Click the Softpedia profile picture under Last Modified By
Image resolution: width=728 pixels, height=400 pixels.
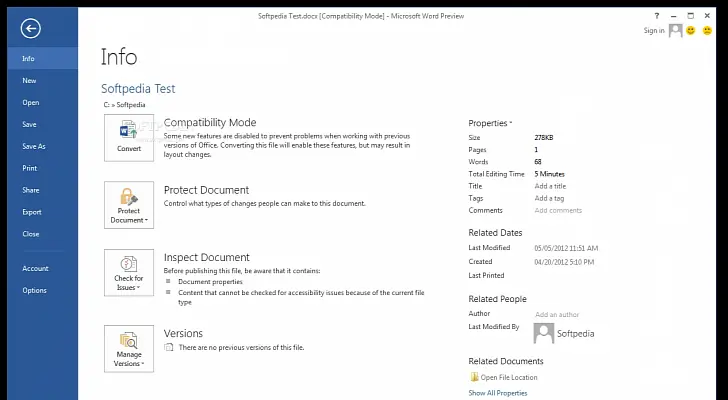pyautogui.click(x=544, y=333)
